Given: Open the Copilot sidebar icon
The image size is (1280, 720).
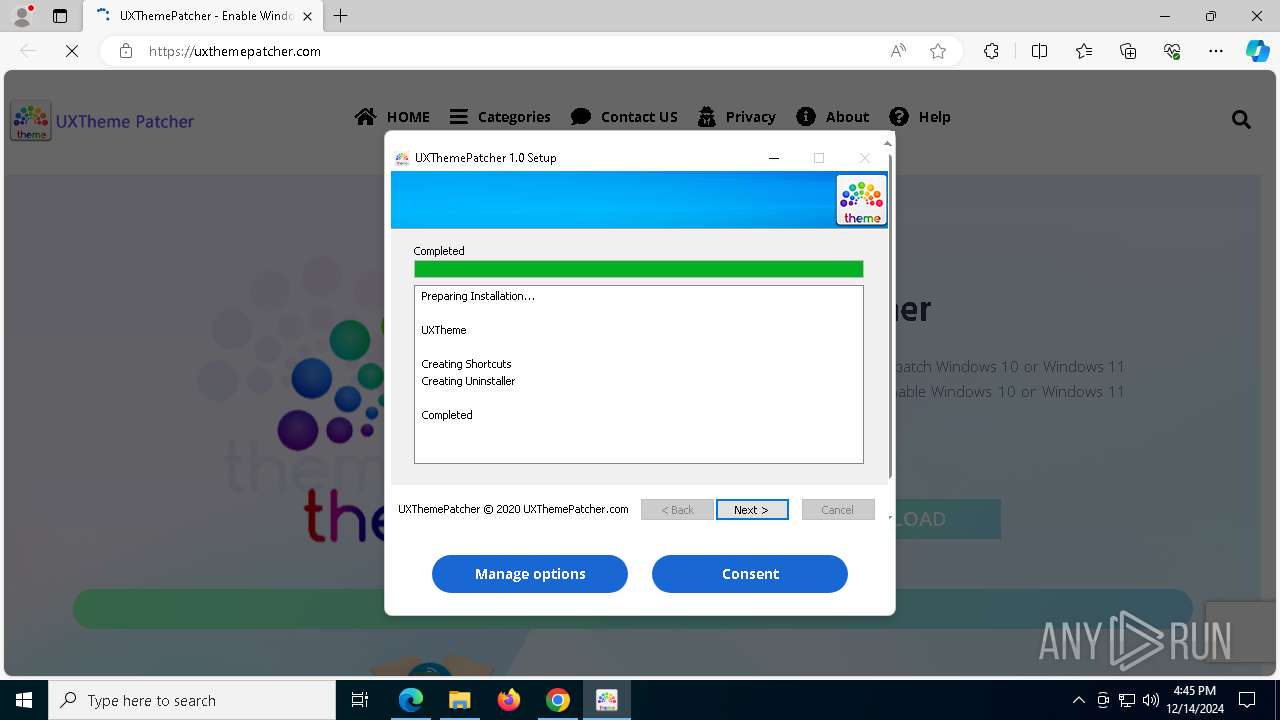Looking at the screenshot, I should (1257, 51).
